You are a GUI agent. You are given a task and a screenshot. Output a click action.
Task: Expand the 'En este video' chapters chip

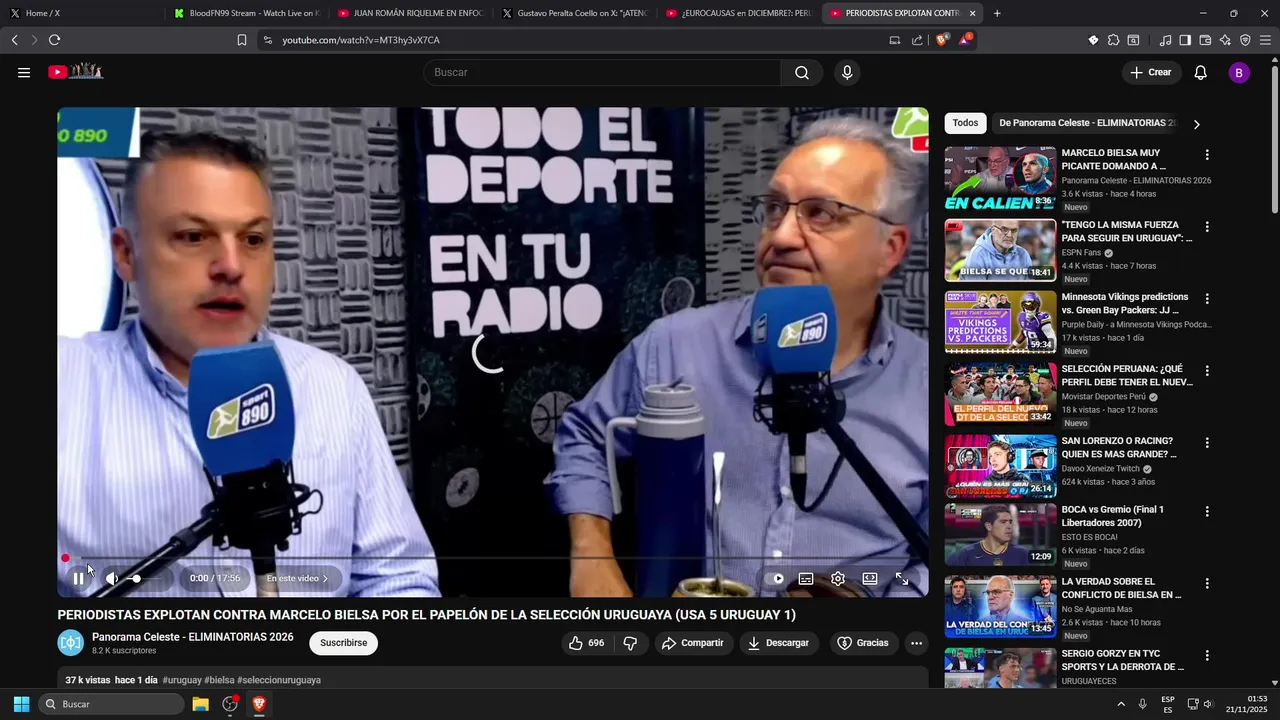tap(297, 578)
